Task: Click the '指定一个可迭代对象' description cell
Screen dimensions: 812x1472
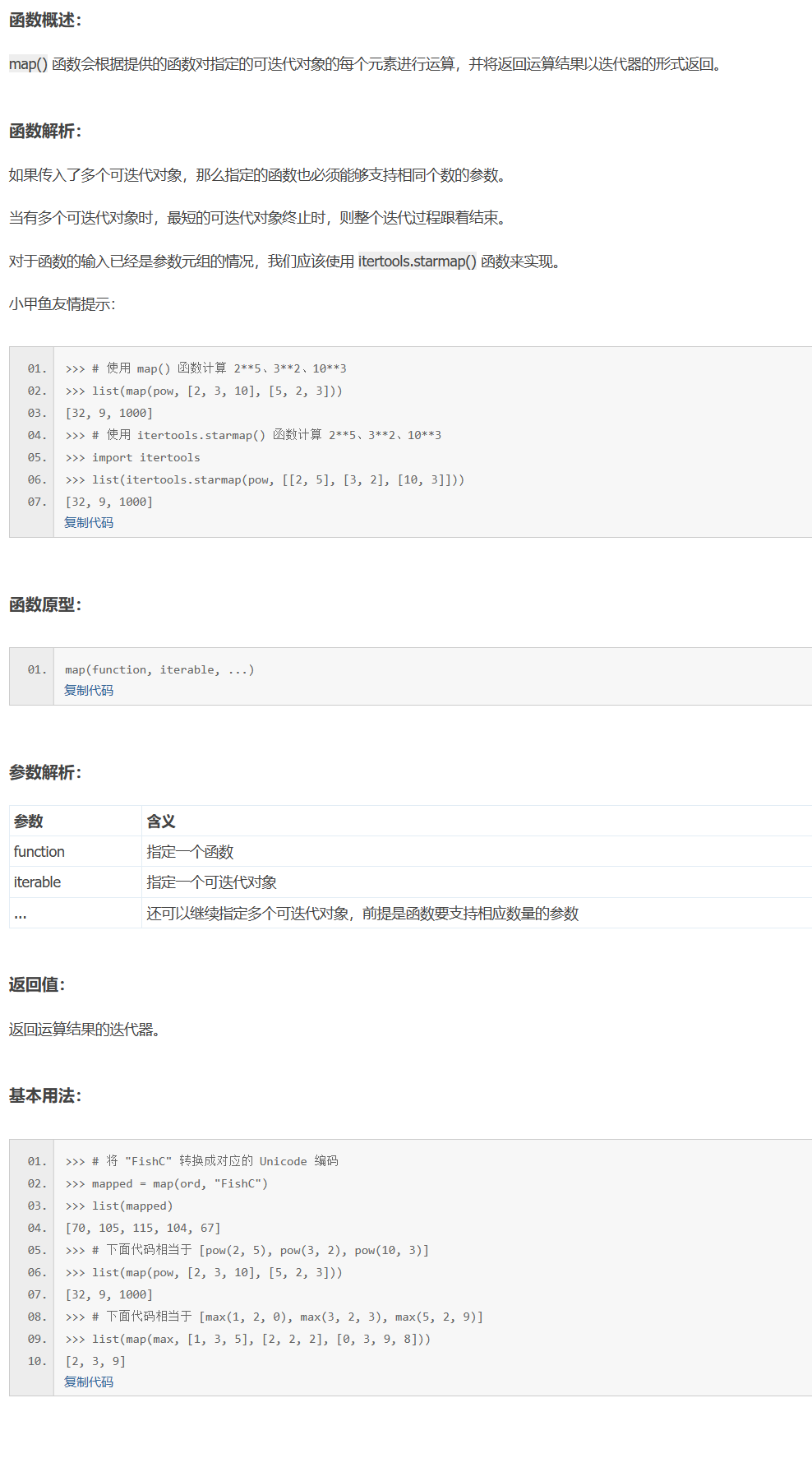Action: pyautogui.click(x=477, y=882)
